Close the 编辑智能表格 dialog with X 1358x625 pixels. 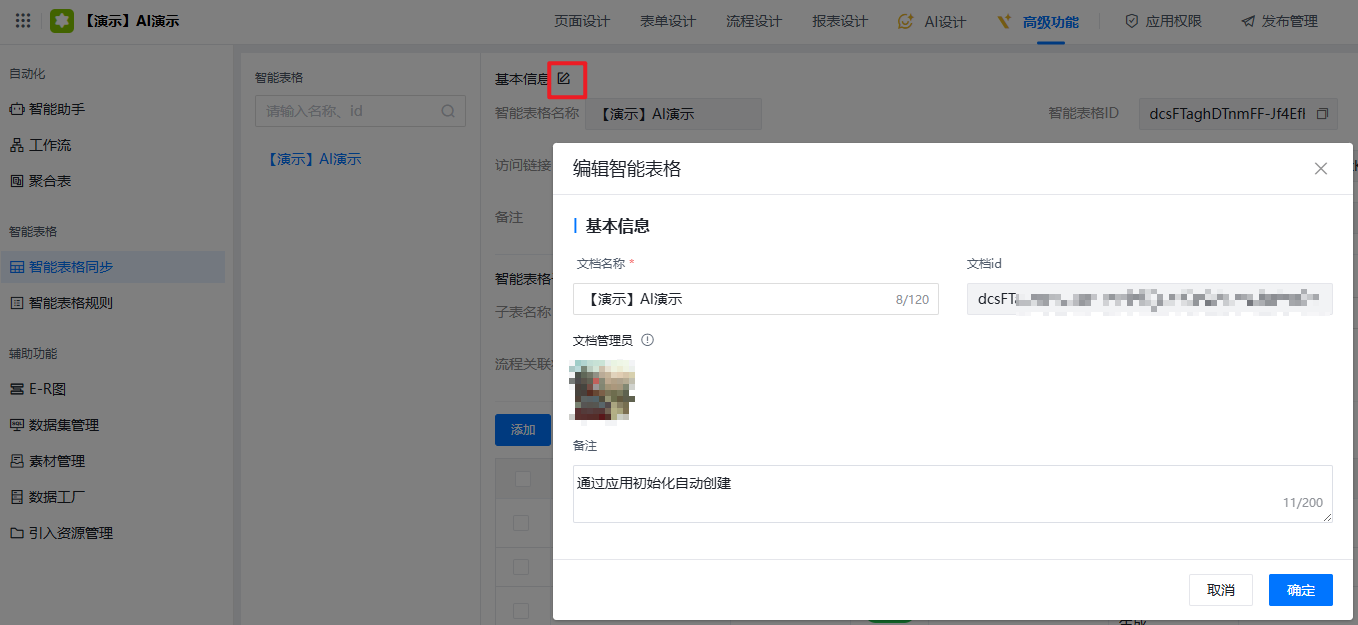click(1321, 169)
